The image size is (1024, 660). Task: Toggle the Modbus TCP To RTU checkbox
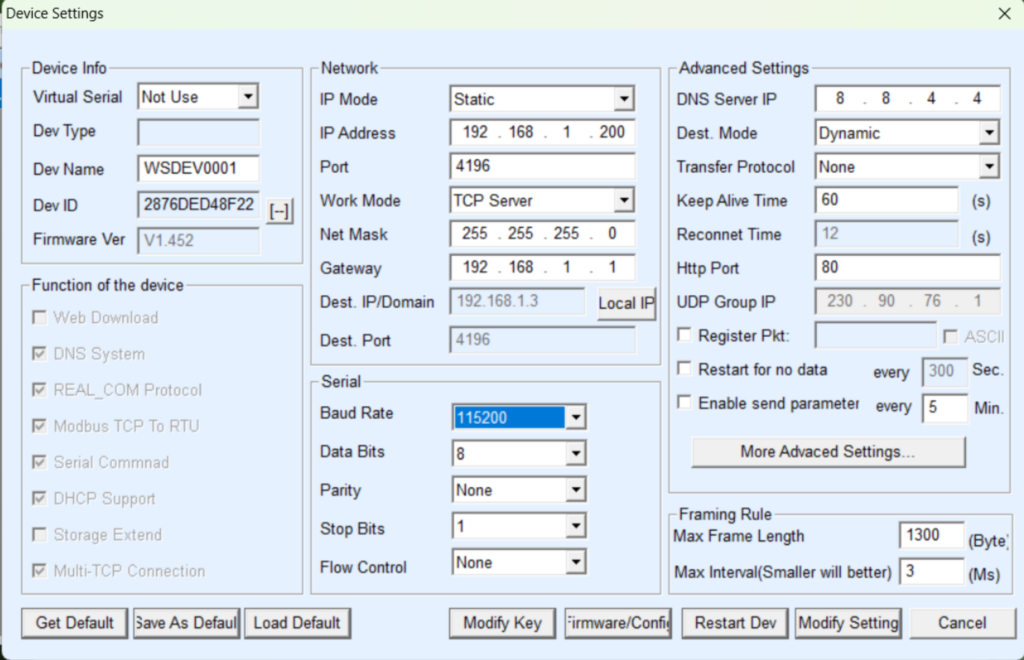(39, 426)
